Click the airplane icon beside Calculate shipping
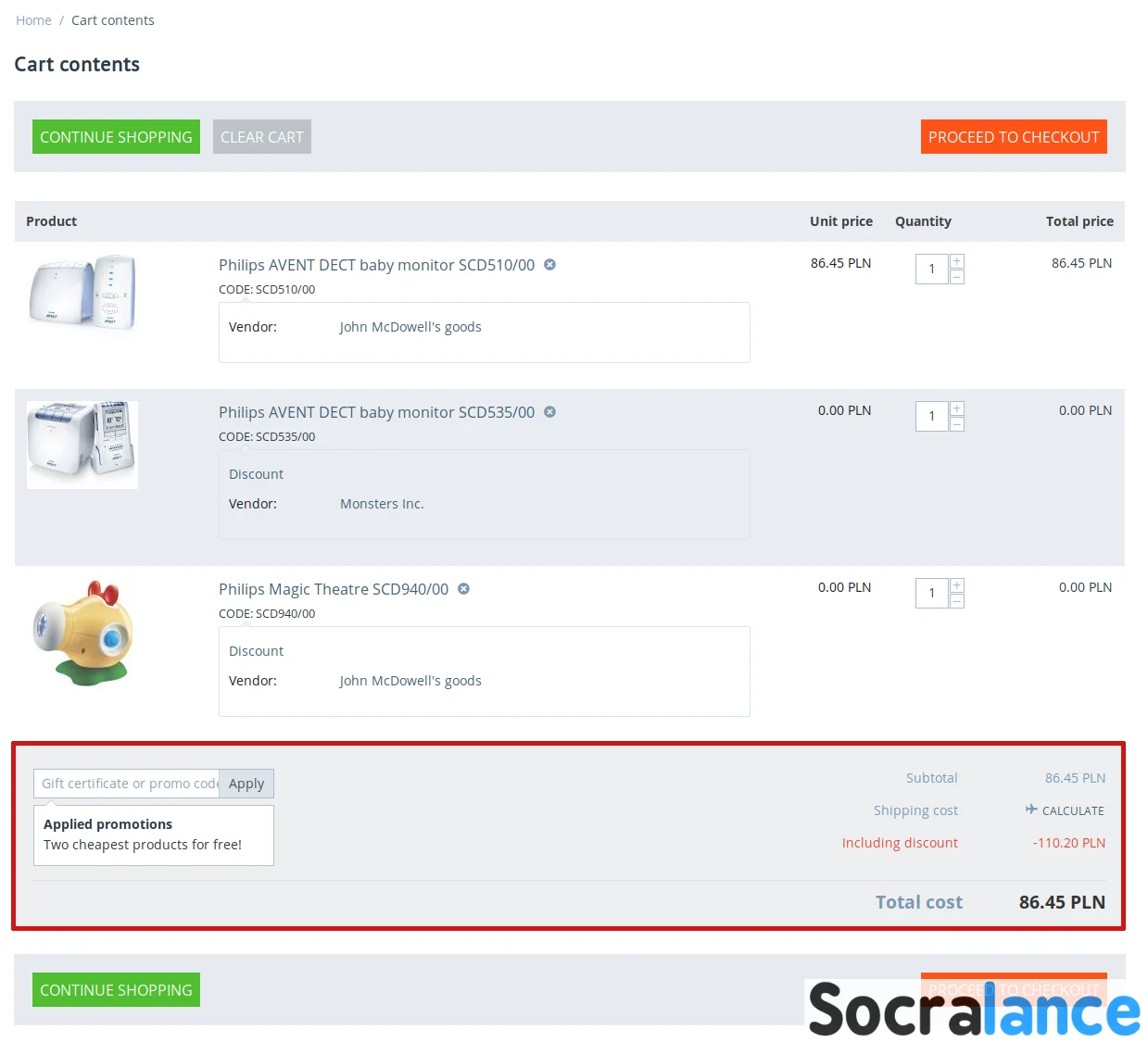This screenshot has width=1148, height=1042. click(1031, 810)
